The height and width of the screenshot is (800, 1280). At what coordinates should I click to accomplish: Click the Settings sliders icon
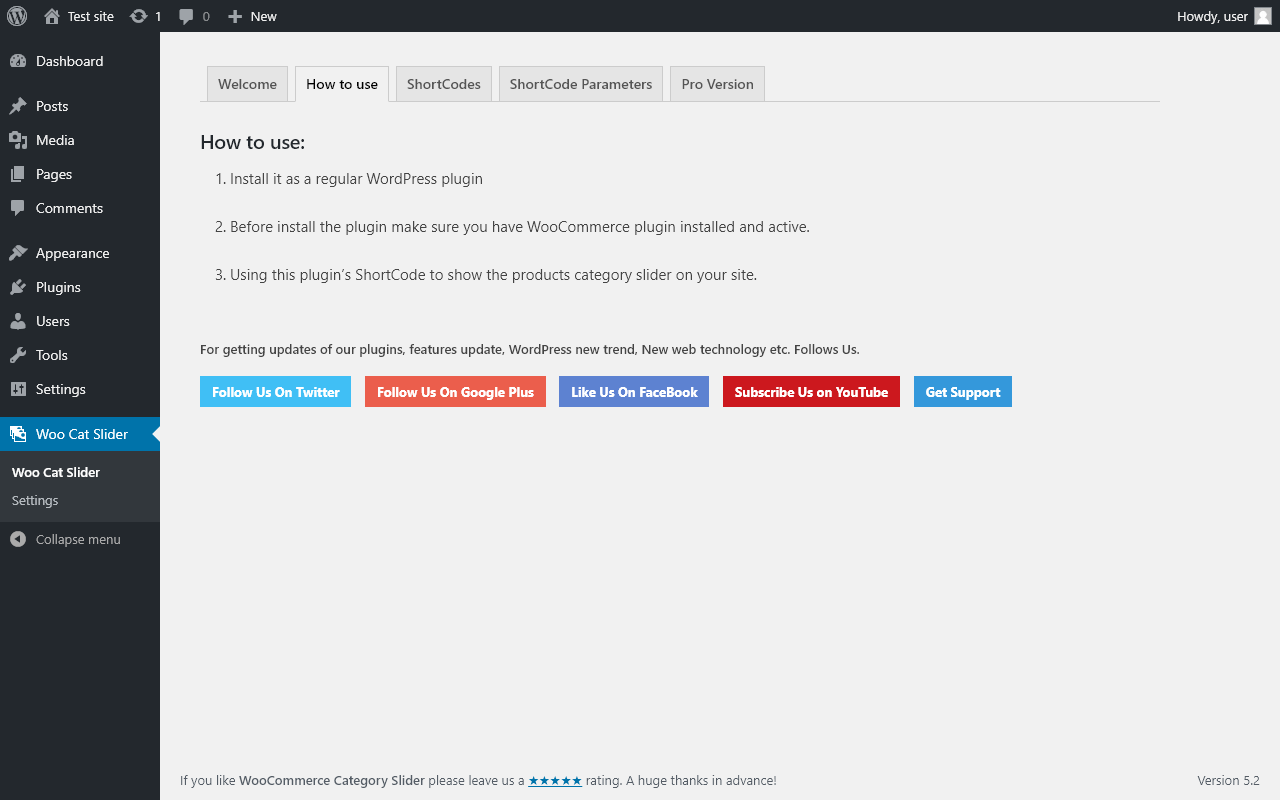point(18,389)
